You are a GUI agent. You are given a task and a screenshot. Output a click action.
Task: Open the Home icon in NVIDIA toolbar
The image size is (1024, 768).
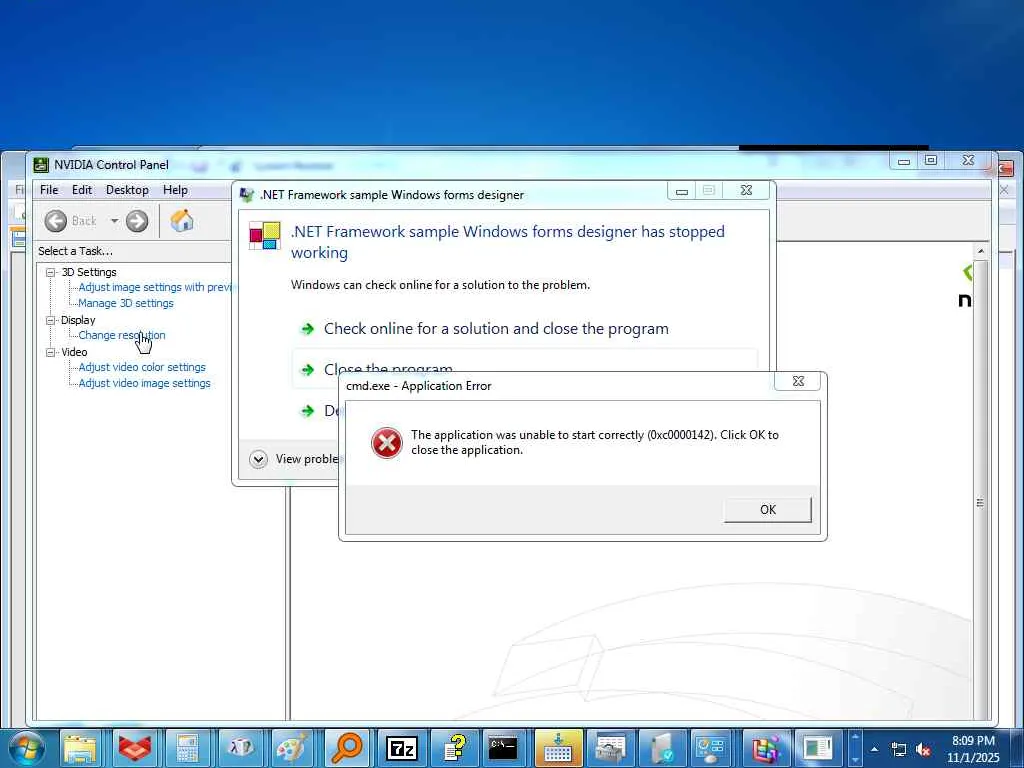point(182,221)
